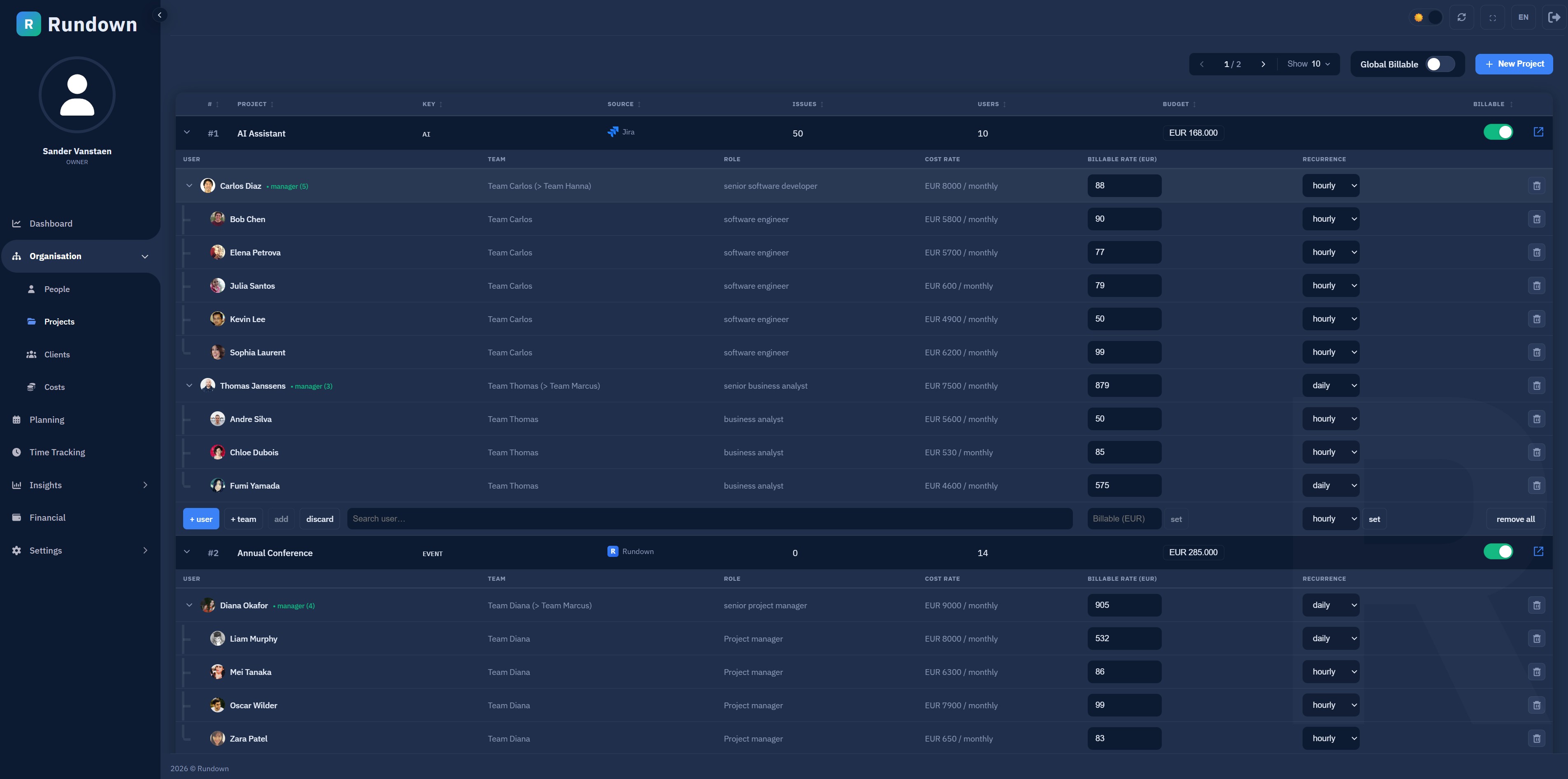Viewport: 1568px width, 779px height.
Task: Remove Bob Chen with the trash icon
Action: click(x=1536, y=219)
